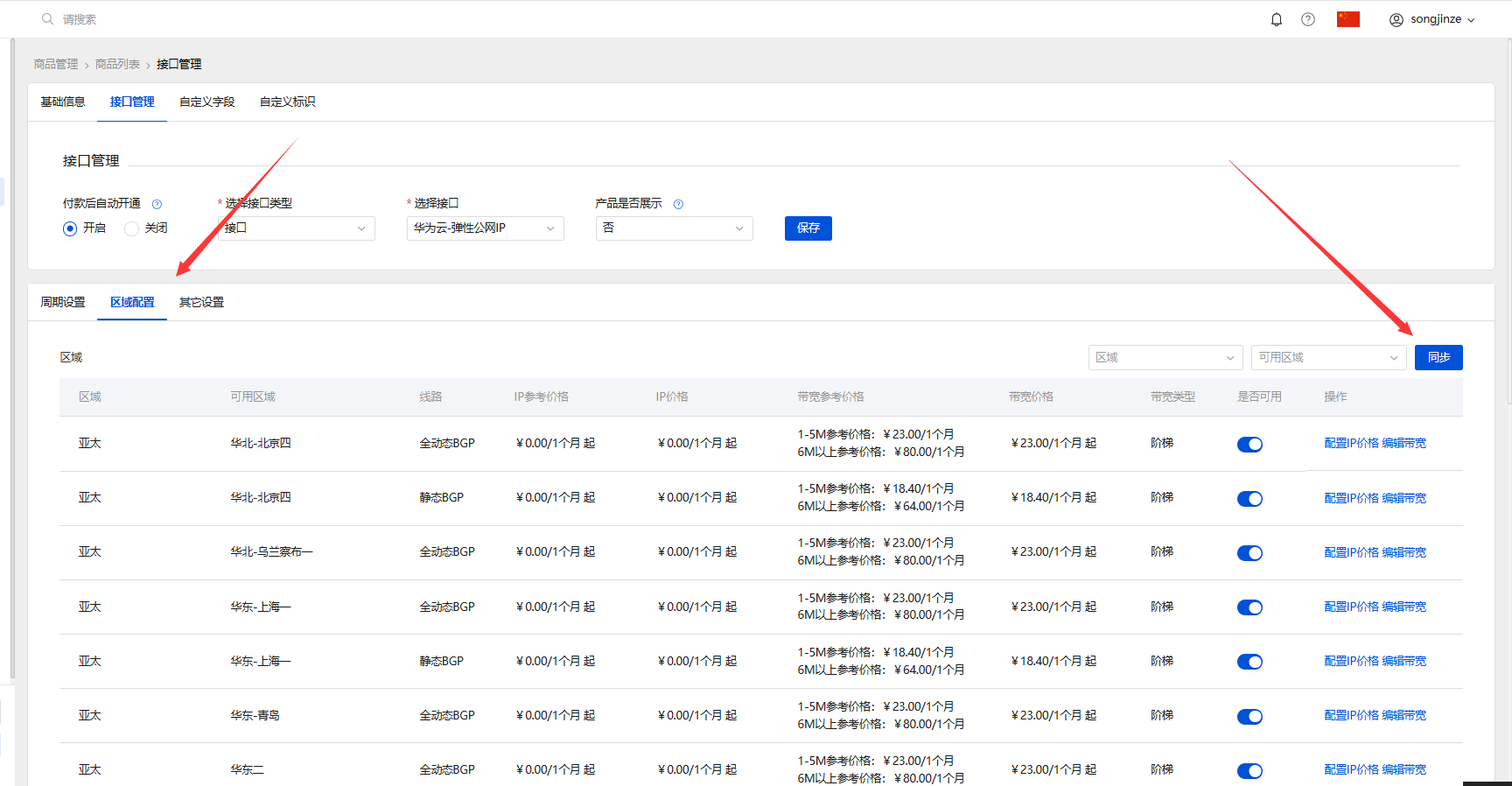Switch to the 其它设置 tab
This screenshot has width=1512, height=786.
click(201, 302)
